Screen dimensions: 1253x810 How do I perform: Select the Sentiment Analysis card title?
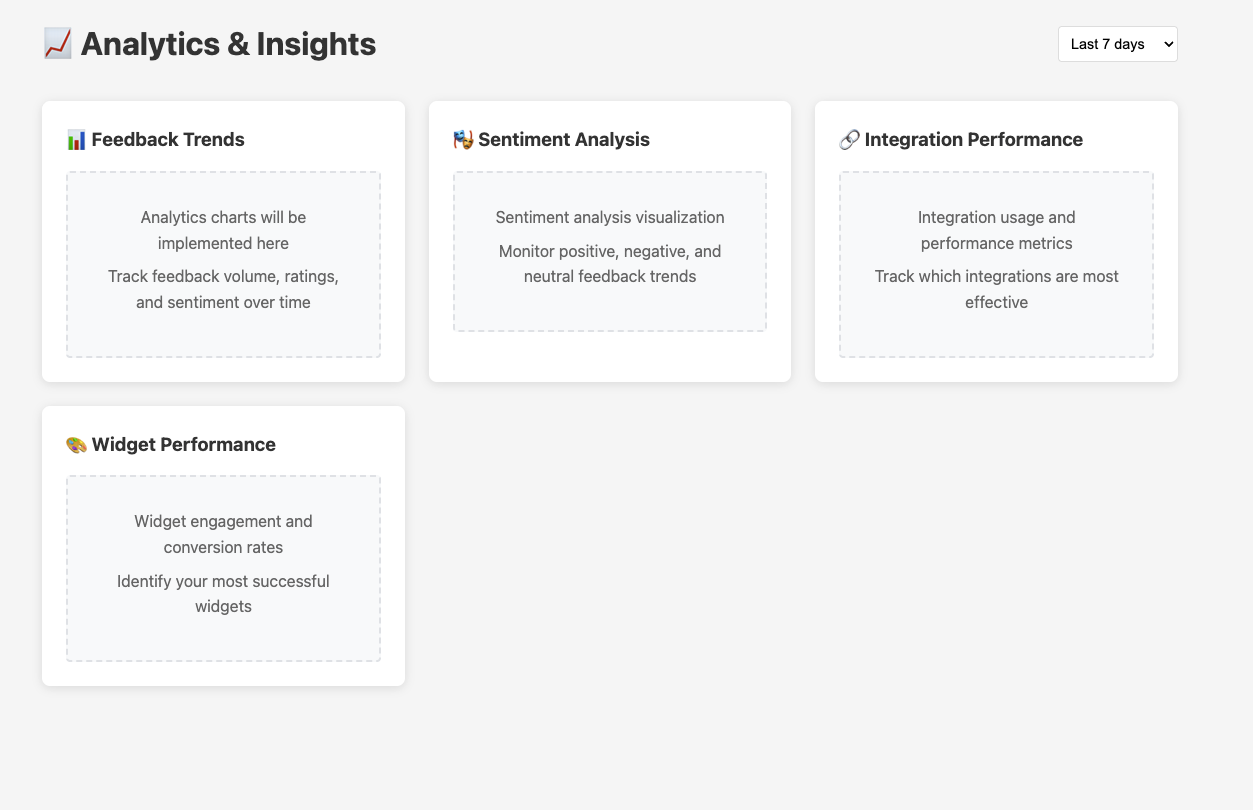point(564,140)
